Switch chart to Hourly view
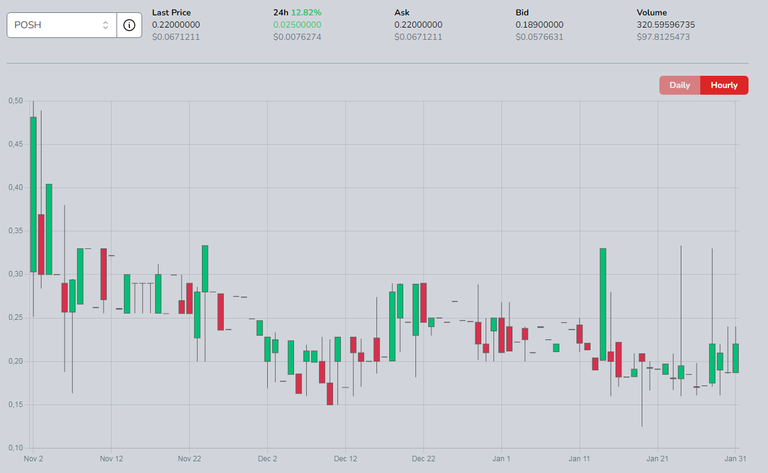Viewport: 768px width, 473px height. [724, 85]
